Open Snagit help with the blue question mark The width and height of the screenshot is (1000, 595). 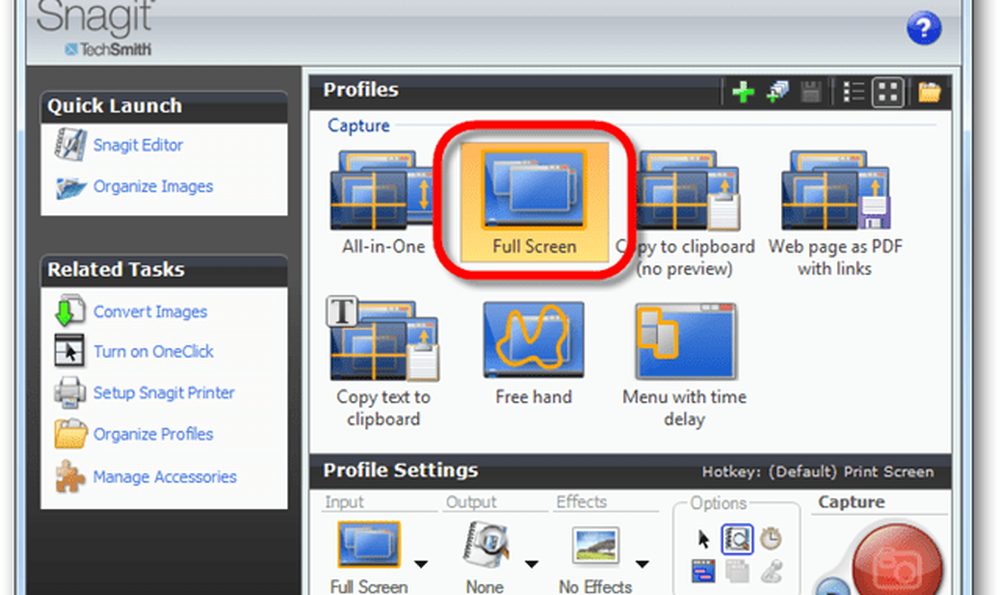pos(923,28)
